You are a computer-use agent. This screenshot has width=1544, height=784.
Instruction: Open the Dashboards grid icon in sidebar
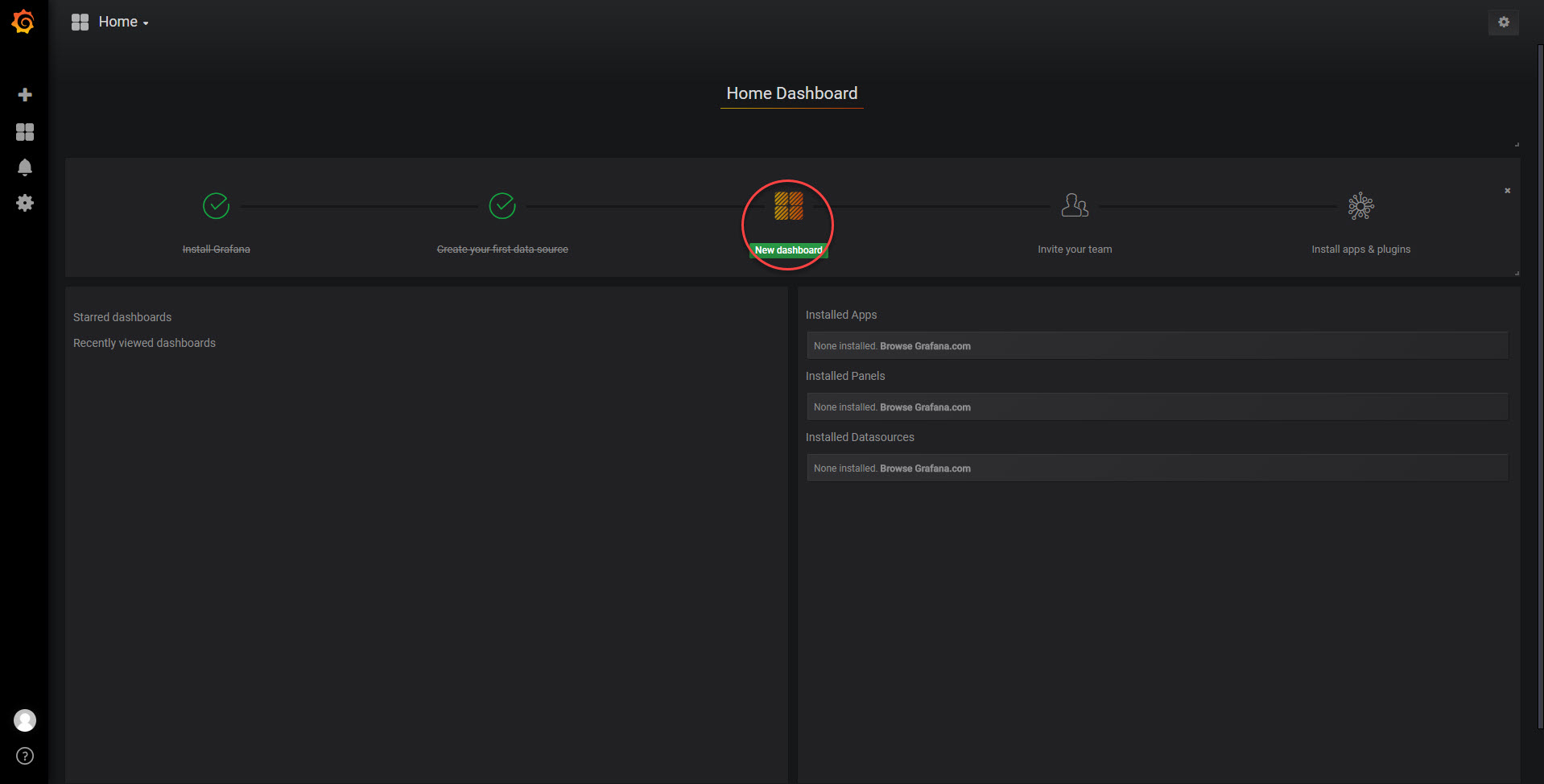tap(25, 132)
